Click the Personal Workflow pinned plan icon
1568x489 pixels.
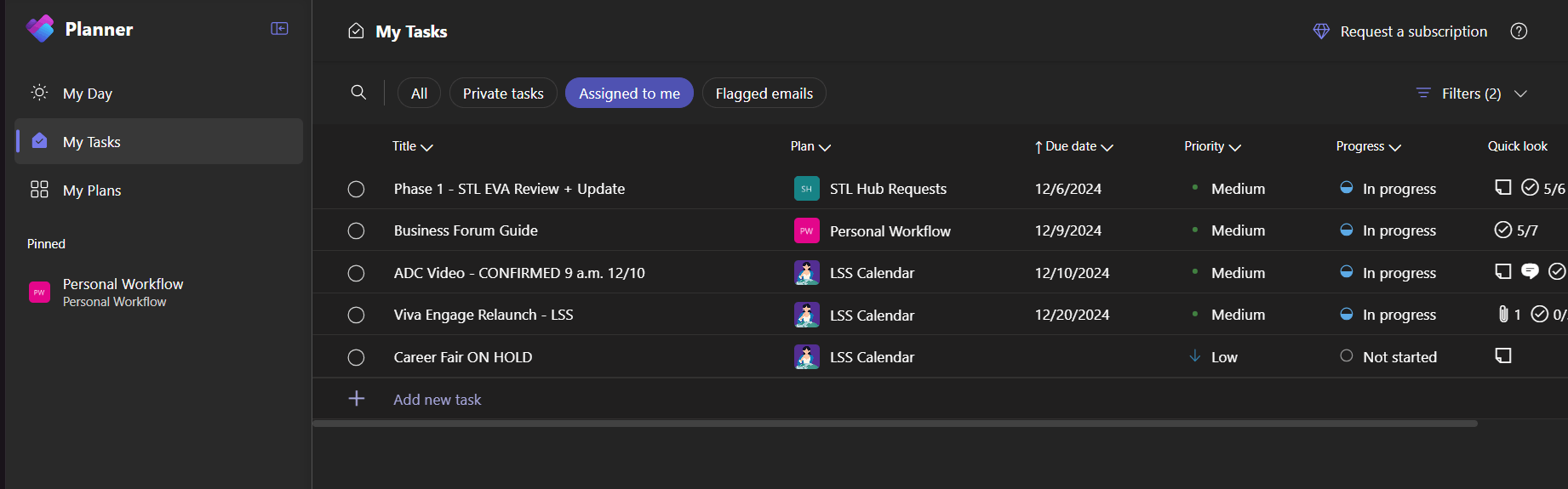pyautogui.click(x=39, y=293)
